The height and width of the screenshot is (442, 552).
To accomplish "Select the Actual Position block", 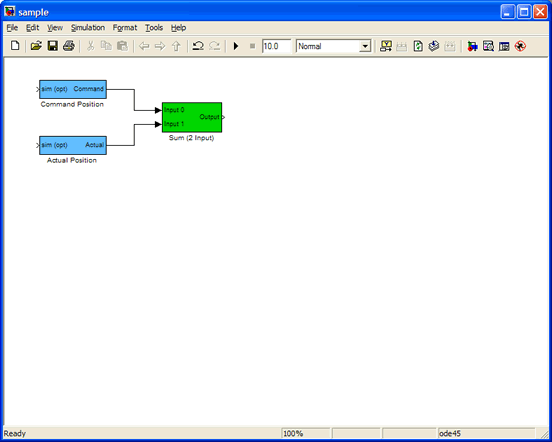I will [73, 145].
